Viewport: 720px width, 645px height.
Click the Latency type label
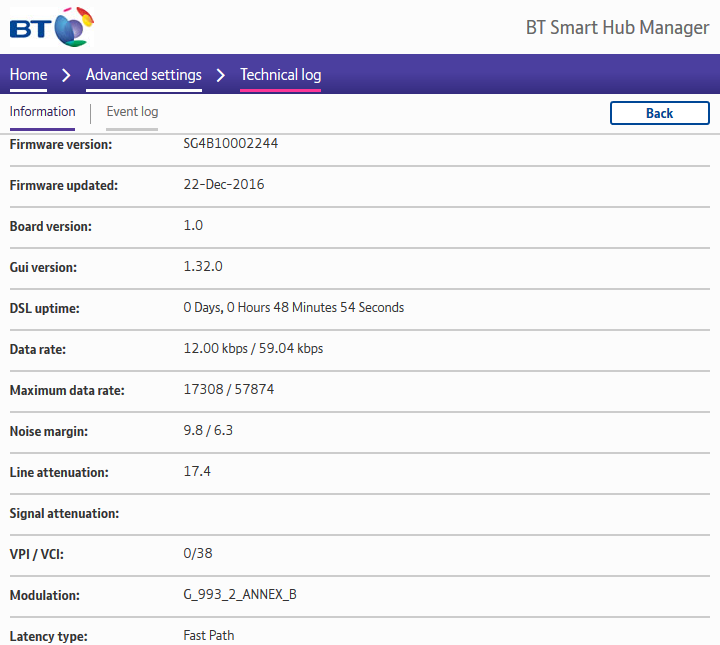tap(49, 636)
